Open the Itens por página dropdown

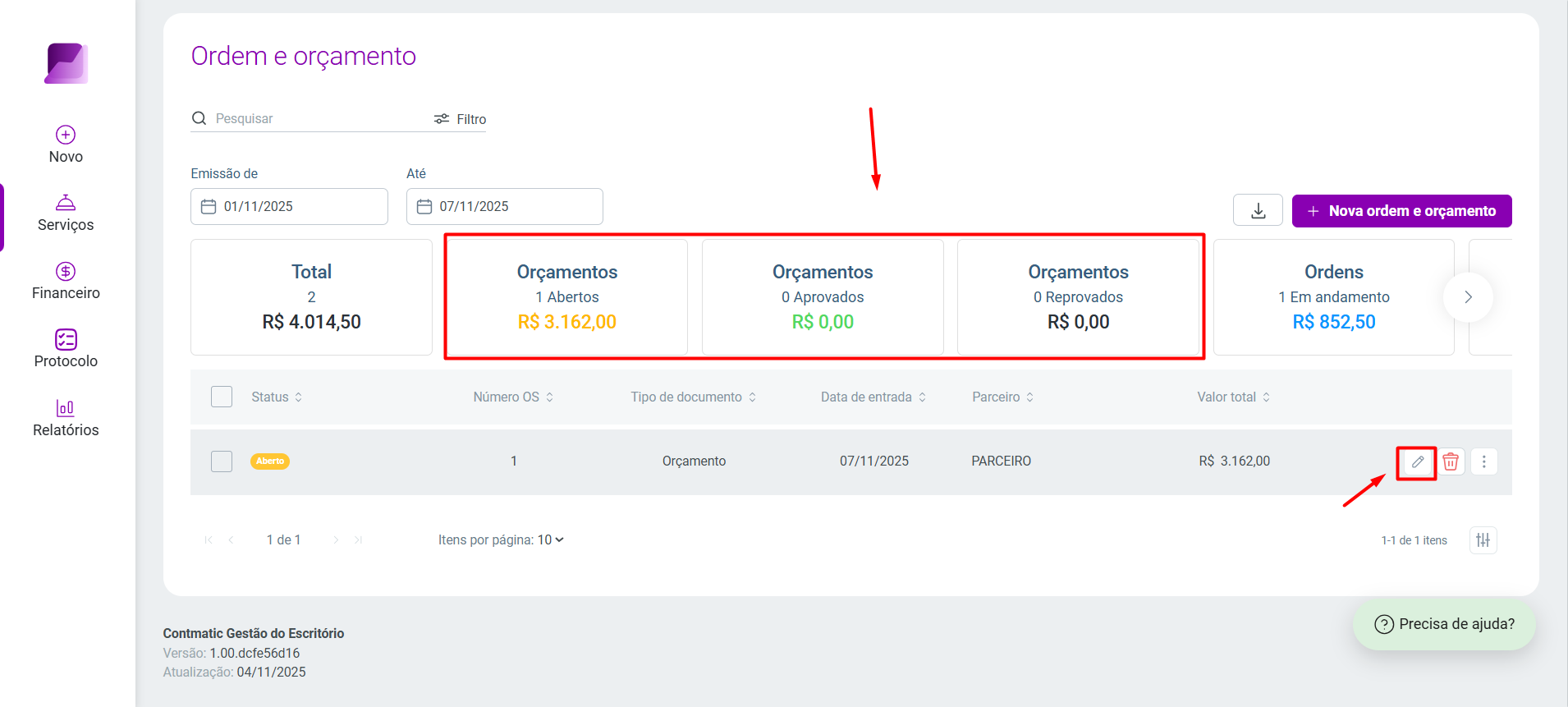pos(551,539)
